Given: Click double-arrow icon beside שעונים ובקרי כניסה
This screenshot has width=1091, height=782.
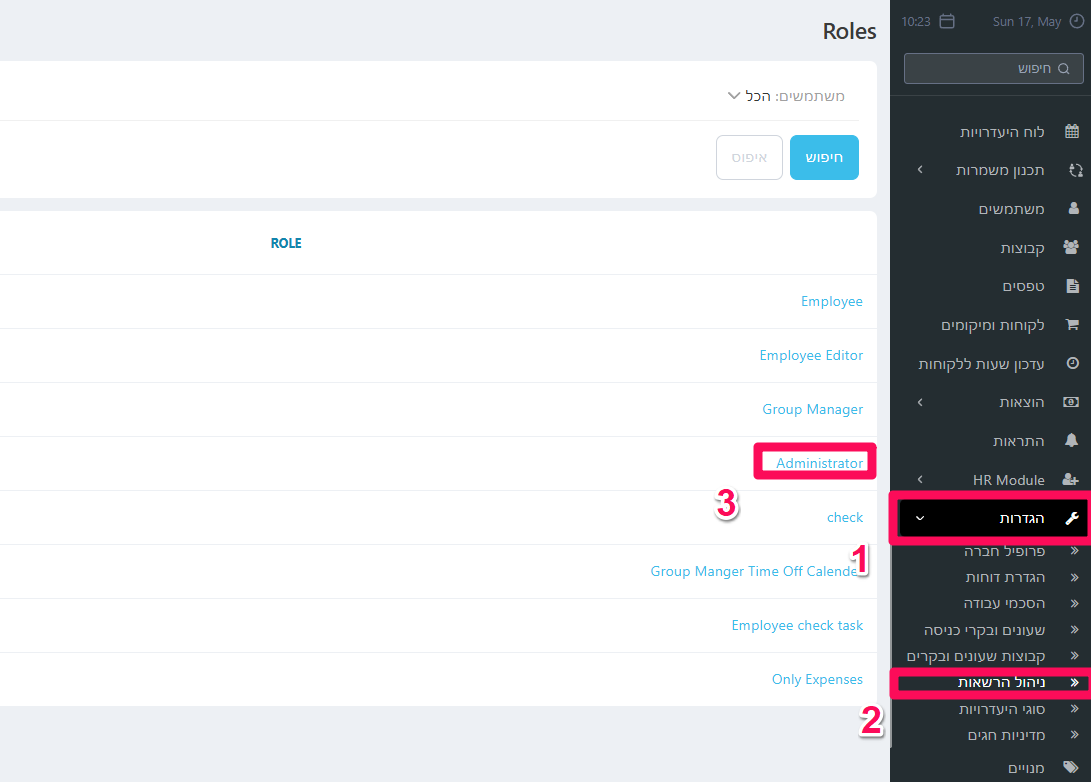Looking at the screenshot, I should (1074, 630).
